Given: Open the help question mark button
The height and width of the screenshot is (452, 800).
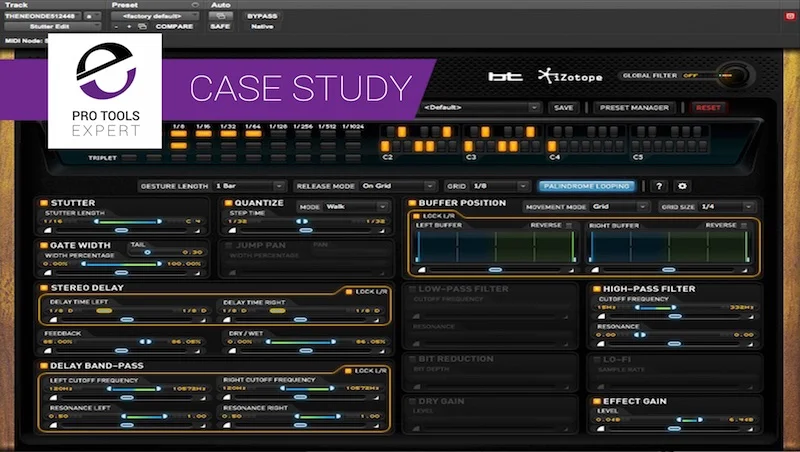Looking at the screenshot, I should 659,186.
